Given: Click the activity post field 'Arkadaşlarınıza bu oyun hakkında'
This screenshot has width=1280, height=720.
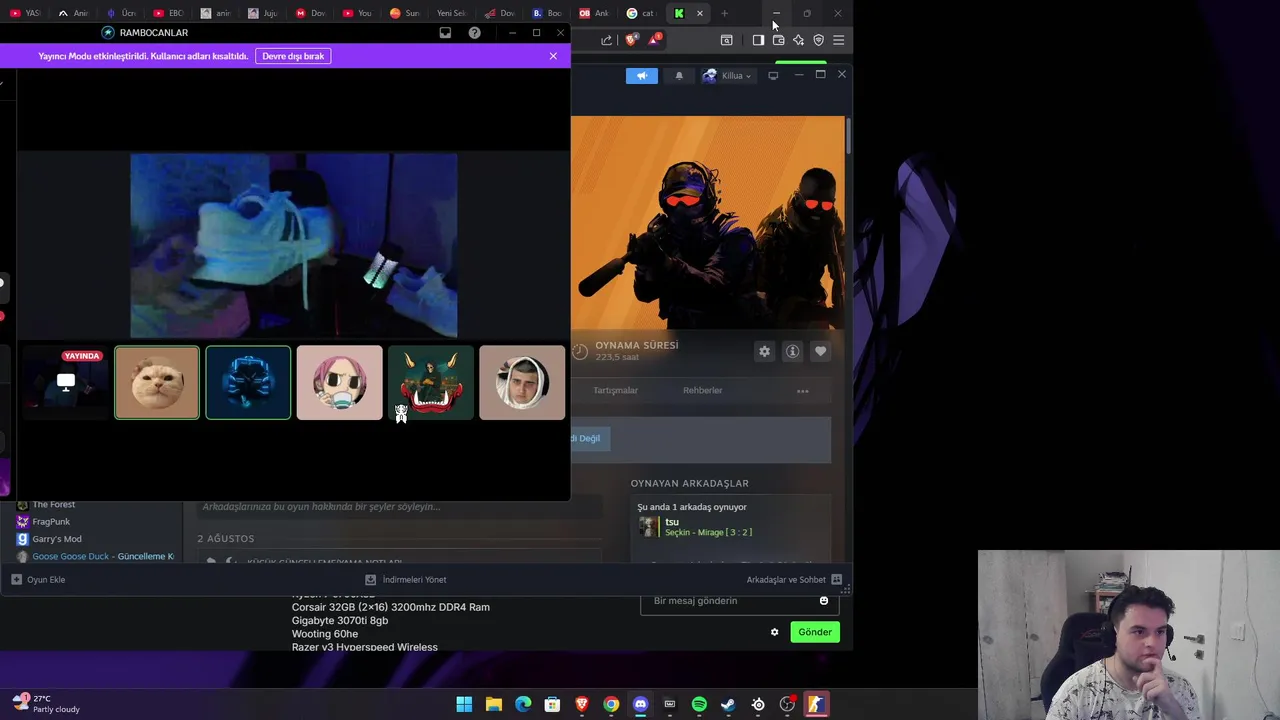Looking at the screenshot, I should tap(400, 507).
